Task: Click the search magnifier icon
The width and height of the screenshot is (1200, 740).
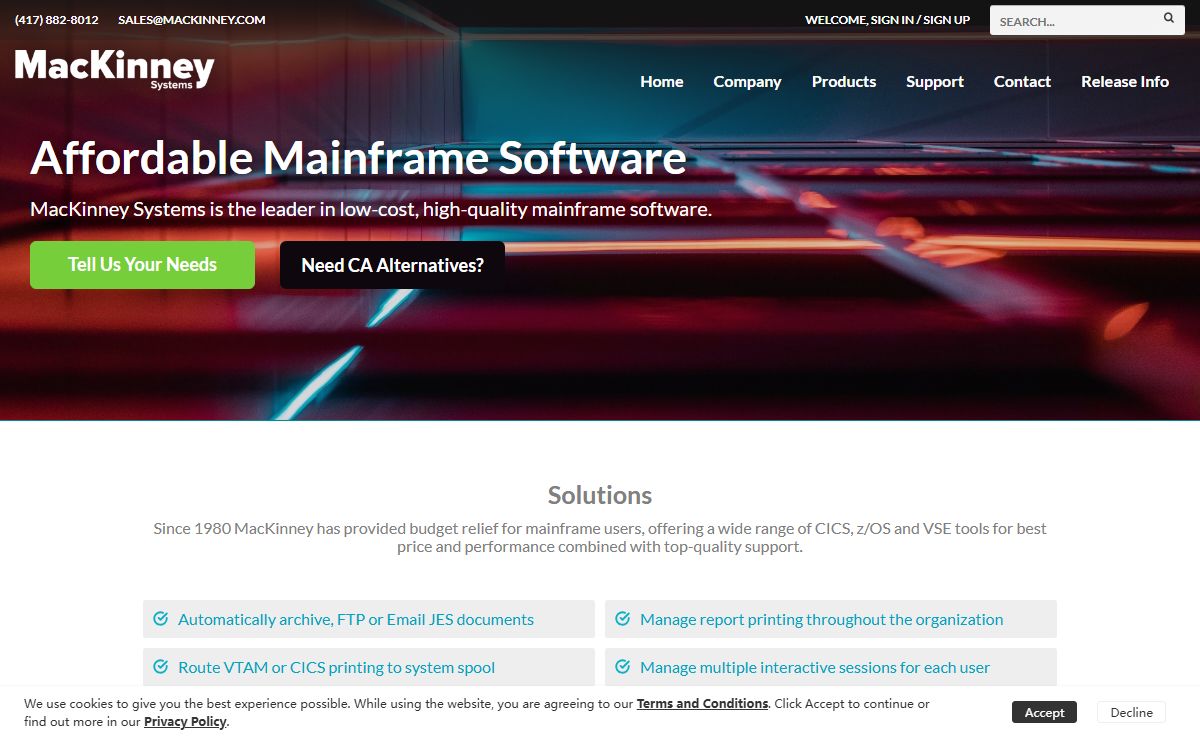Action: pos(1169,18)
